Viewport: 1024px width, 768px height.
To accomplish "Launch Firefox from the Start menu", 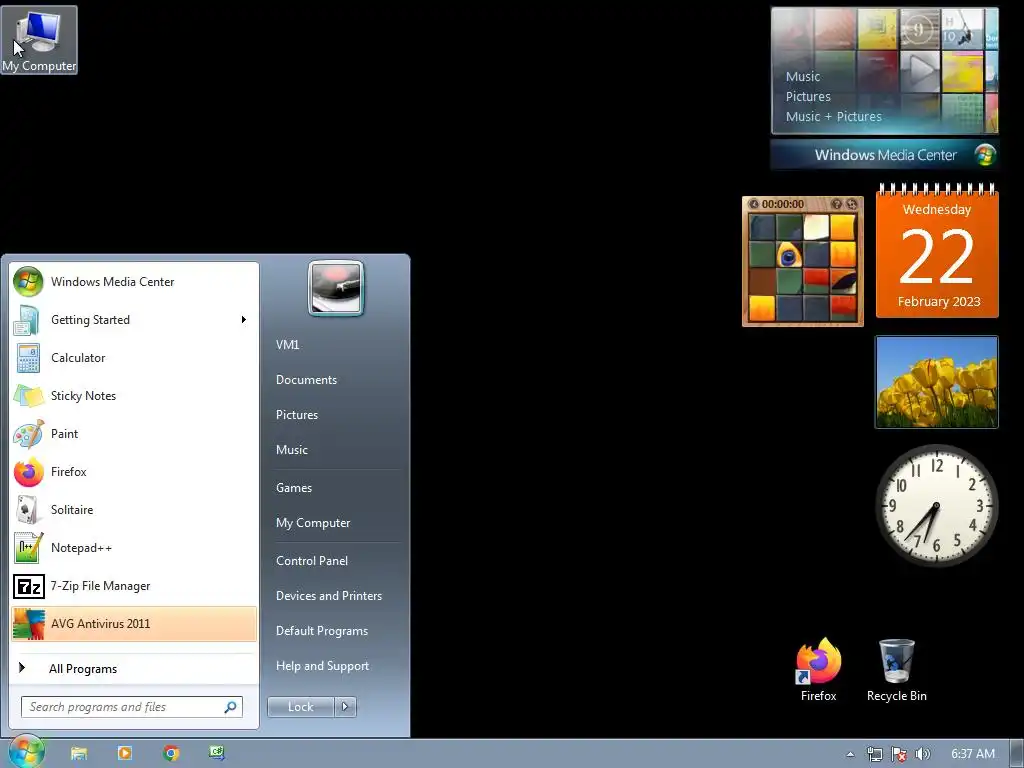I will 134,472.
